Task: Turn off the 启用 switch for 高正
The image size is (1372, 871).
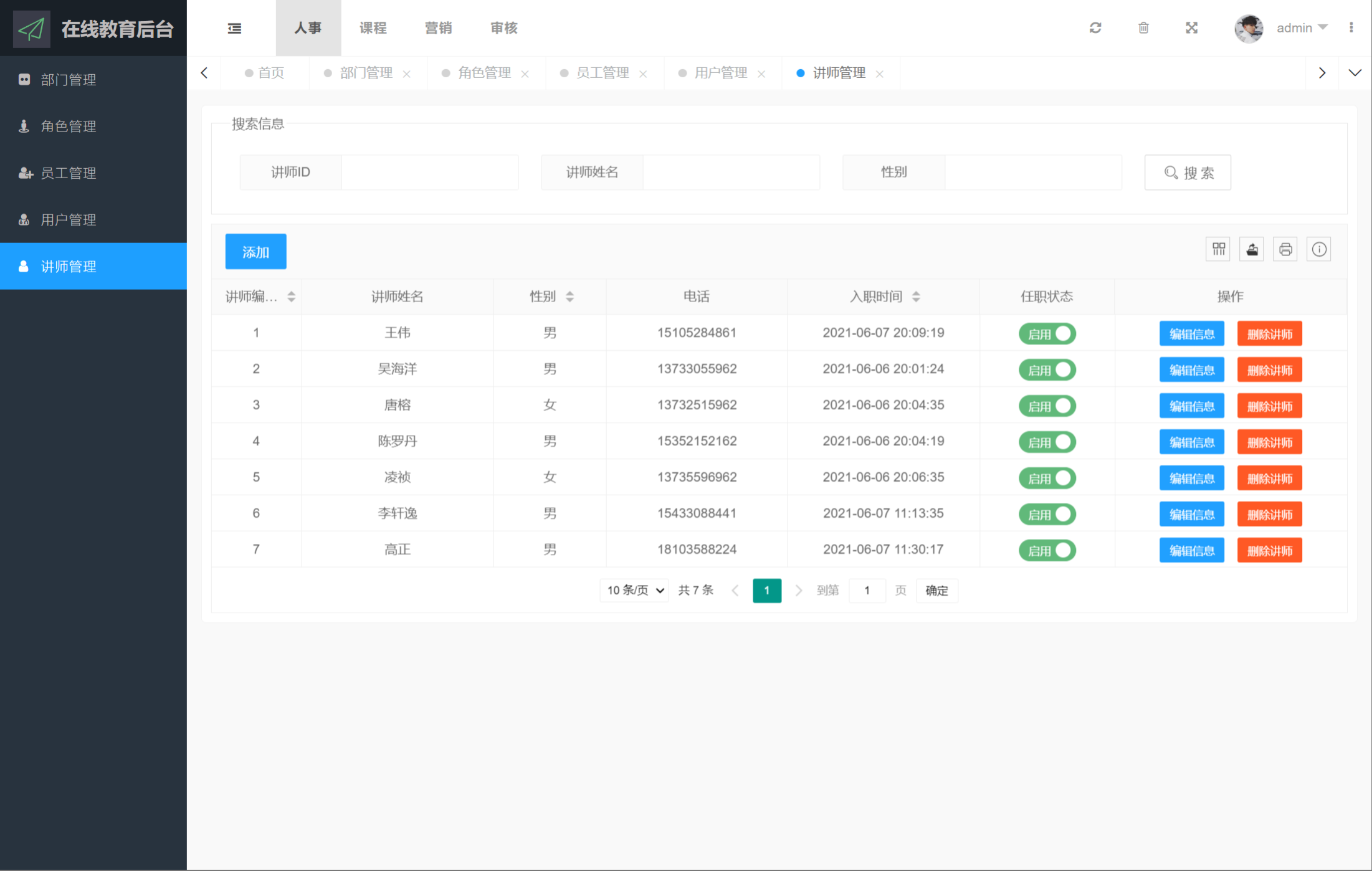Action: pos(1047,551)
